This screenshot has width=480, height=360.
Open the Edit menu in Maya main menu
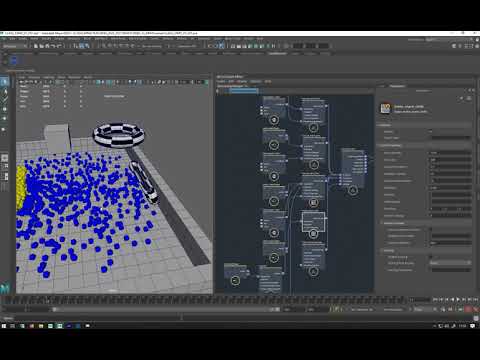click(x=12, y=39)
